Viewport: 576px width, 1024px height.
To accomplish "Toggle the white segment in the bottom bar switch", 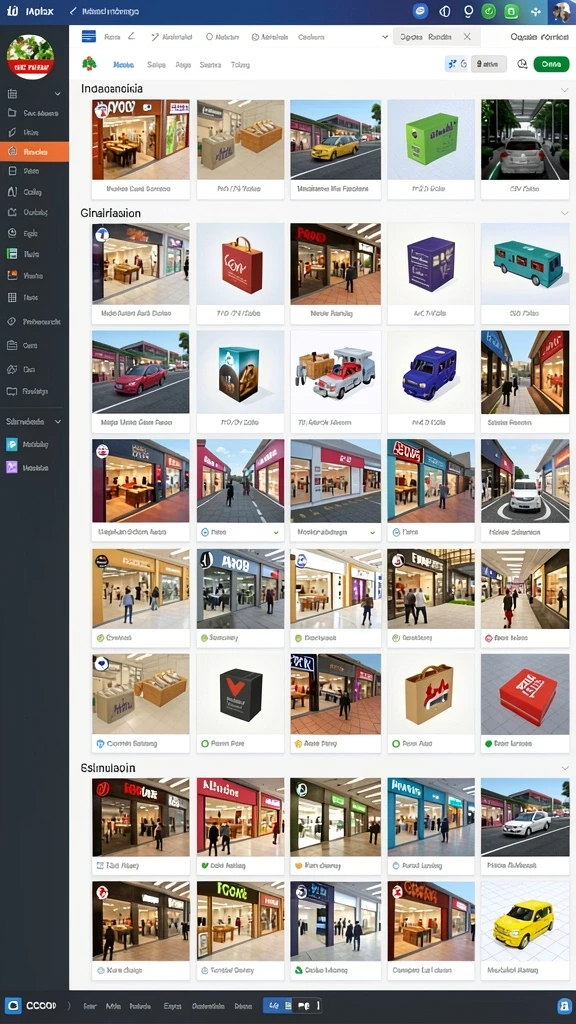I will [x=307, y=1005].
